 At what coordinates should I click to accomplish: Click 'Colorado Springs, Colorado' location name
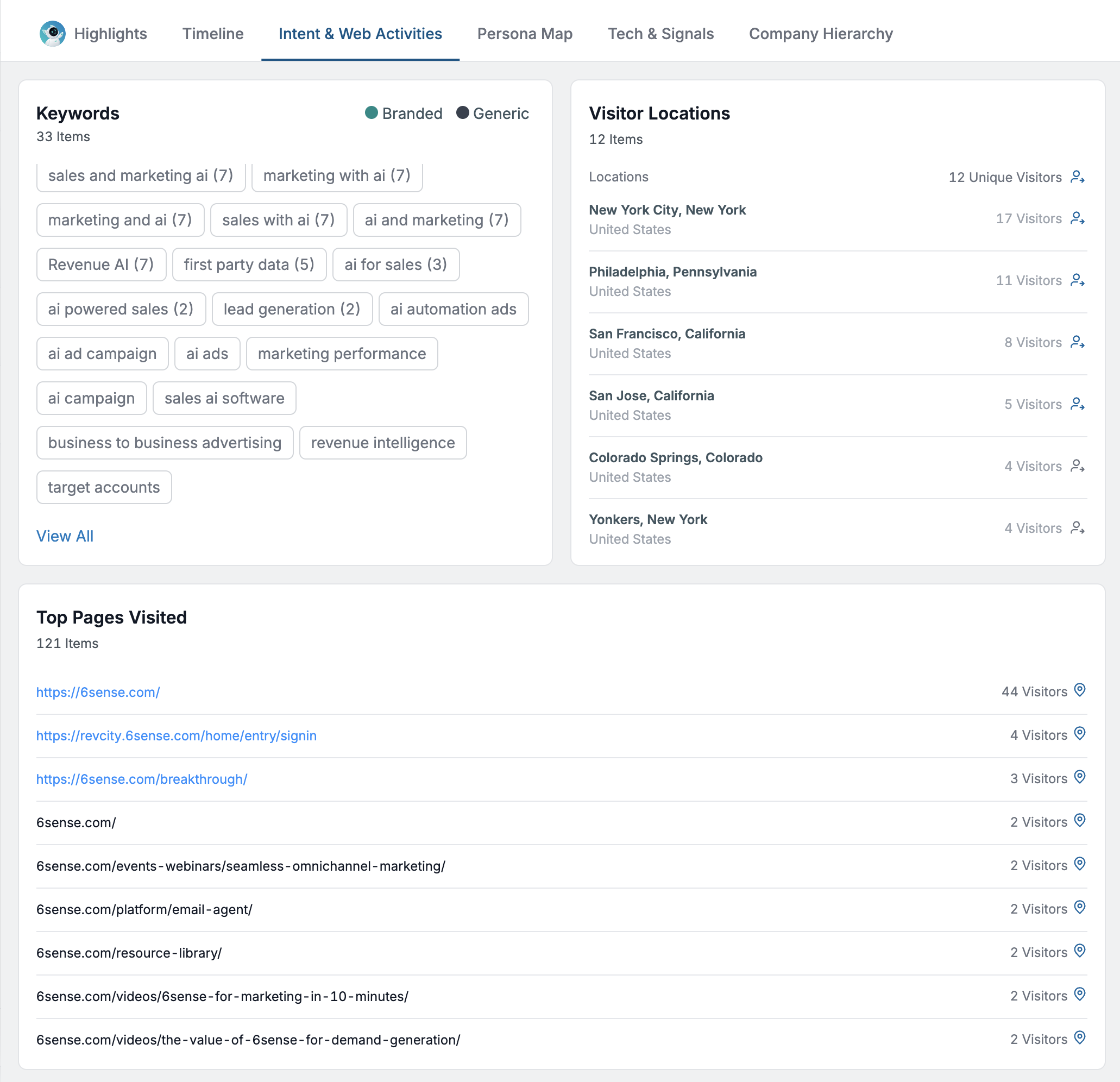tap(676, 458)
